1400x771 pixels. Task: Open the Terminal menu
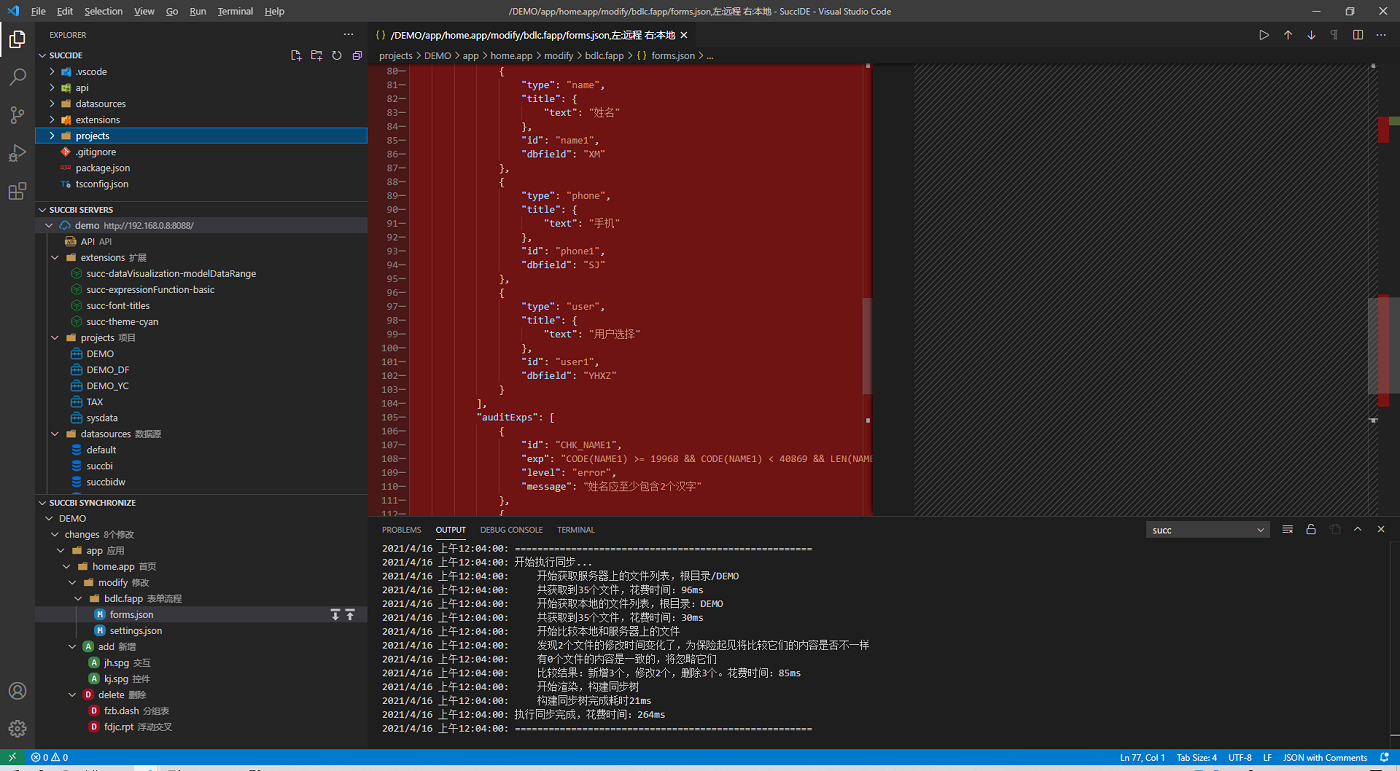tap(235, 11)
